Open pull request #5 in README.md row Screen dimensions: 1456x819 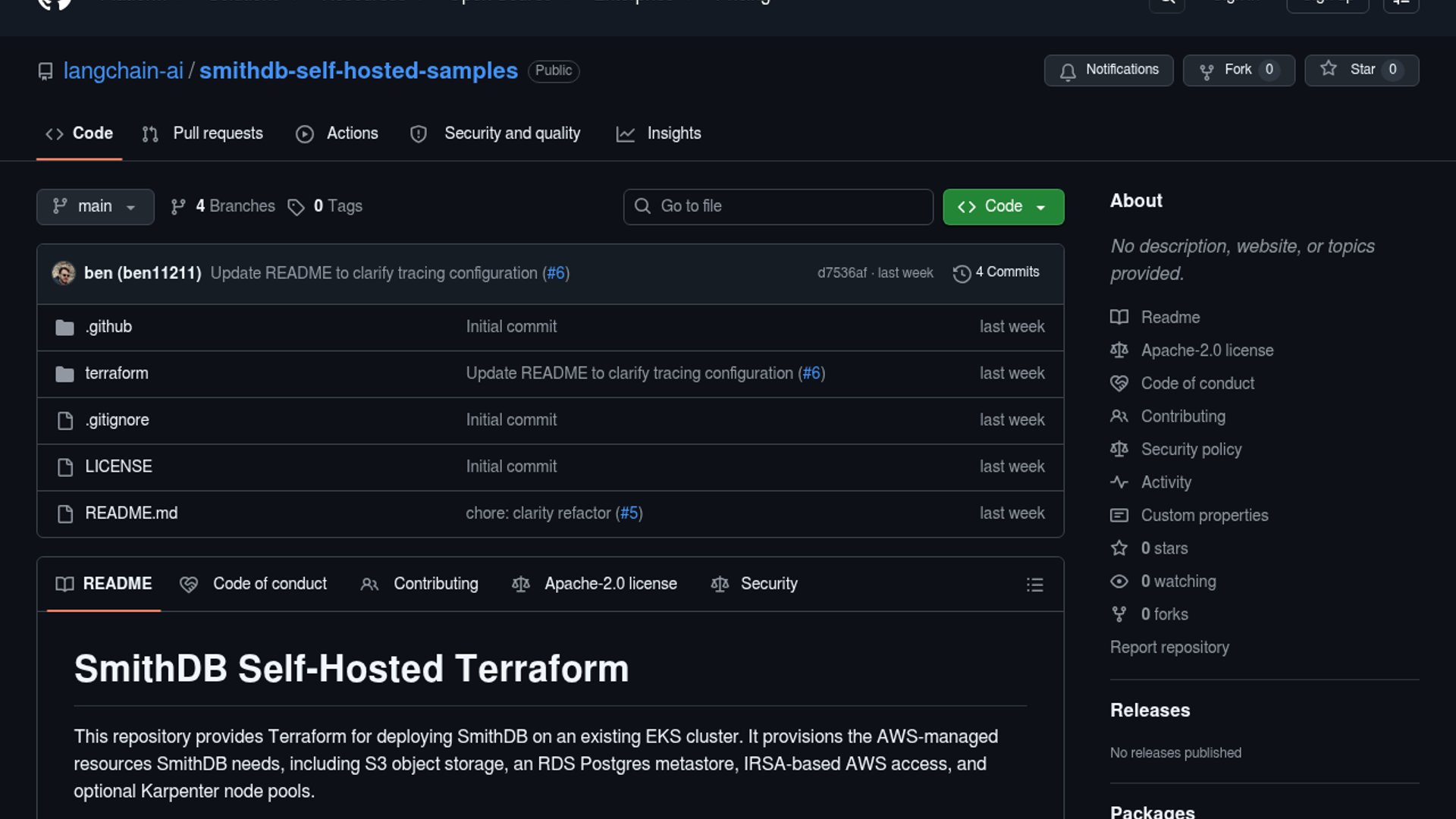(629, 513)
